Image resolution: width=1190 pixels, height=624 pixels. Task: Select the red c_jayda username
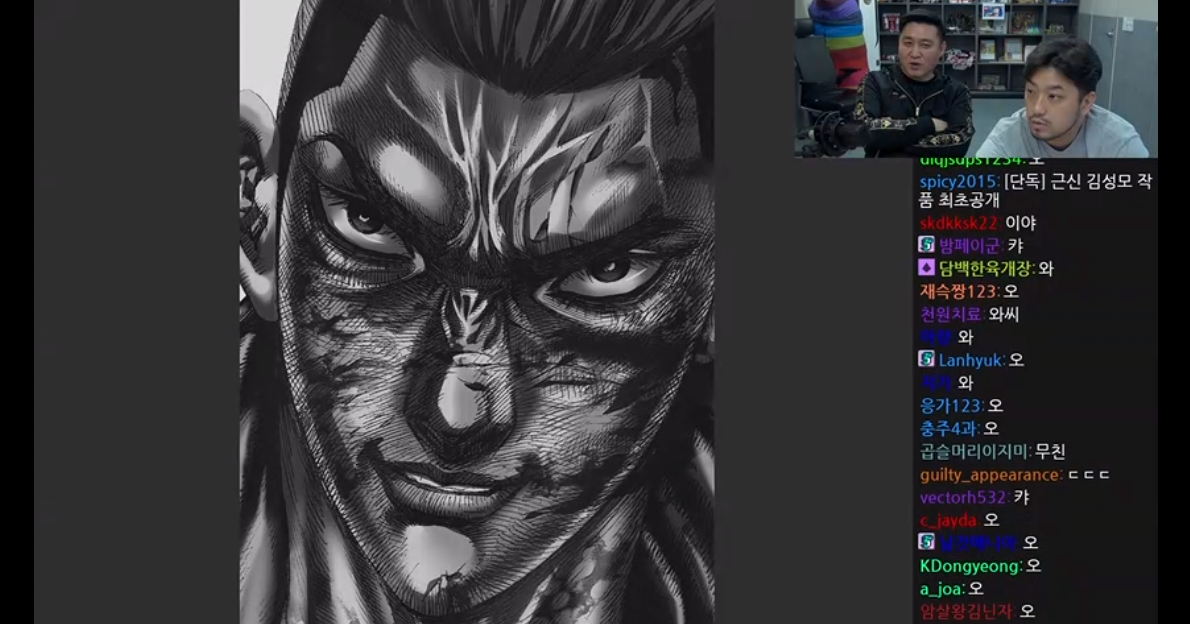point(949,520)
